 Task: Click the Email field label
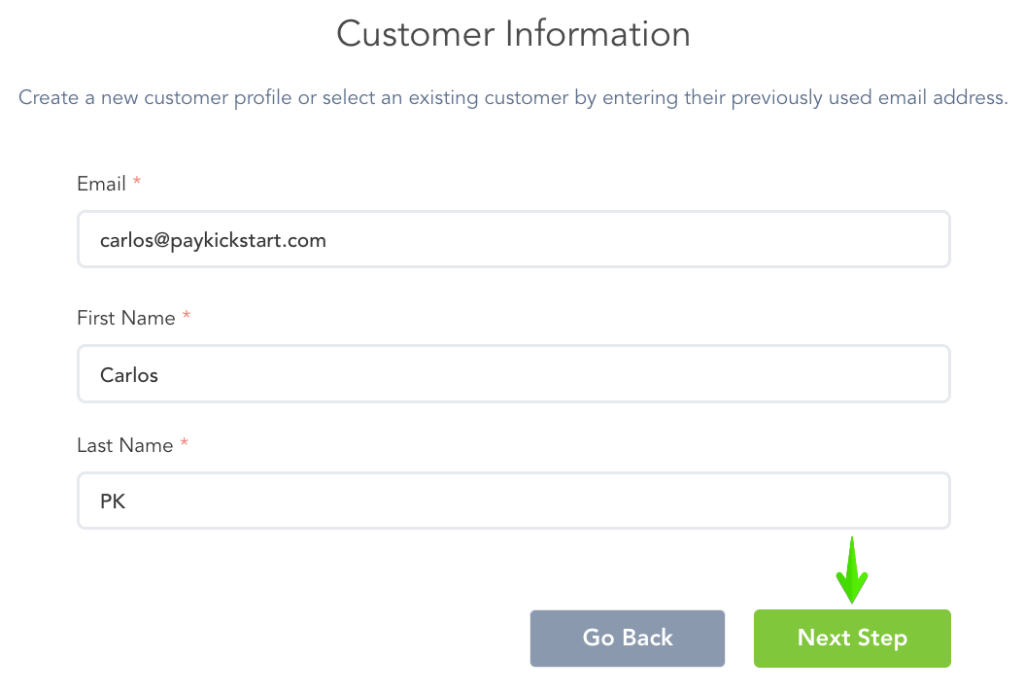click(101, 184)
